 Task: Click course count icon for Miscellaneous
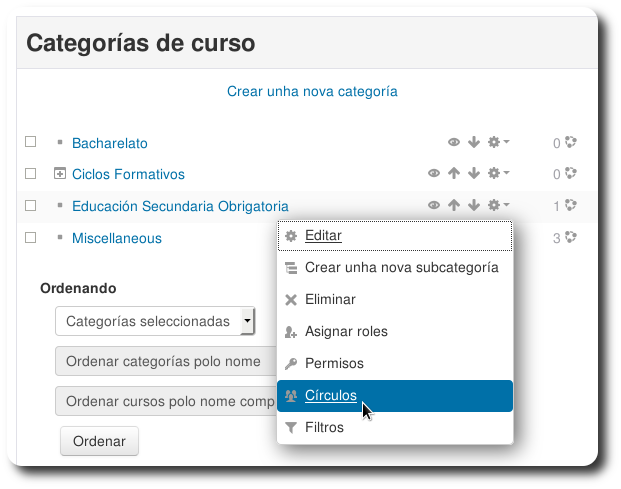pos(571,237)
